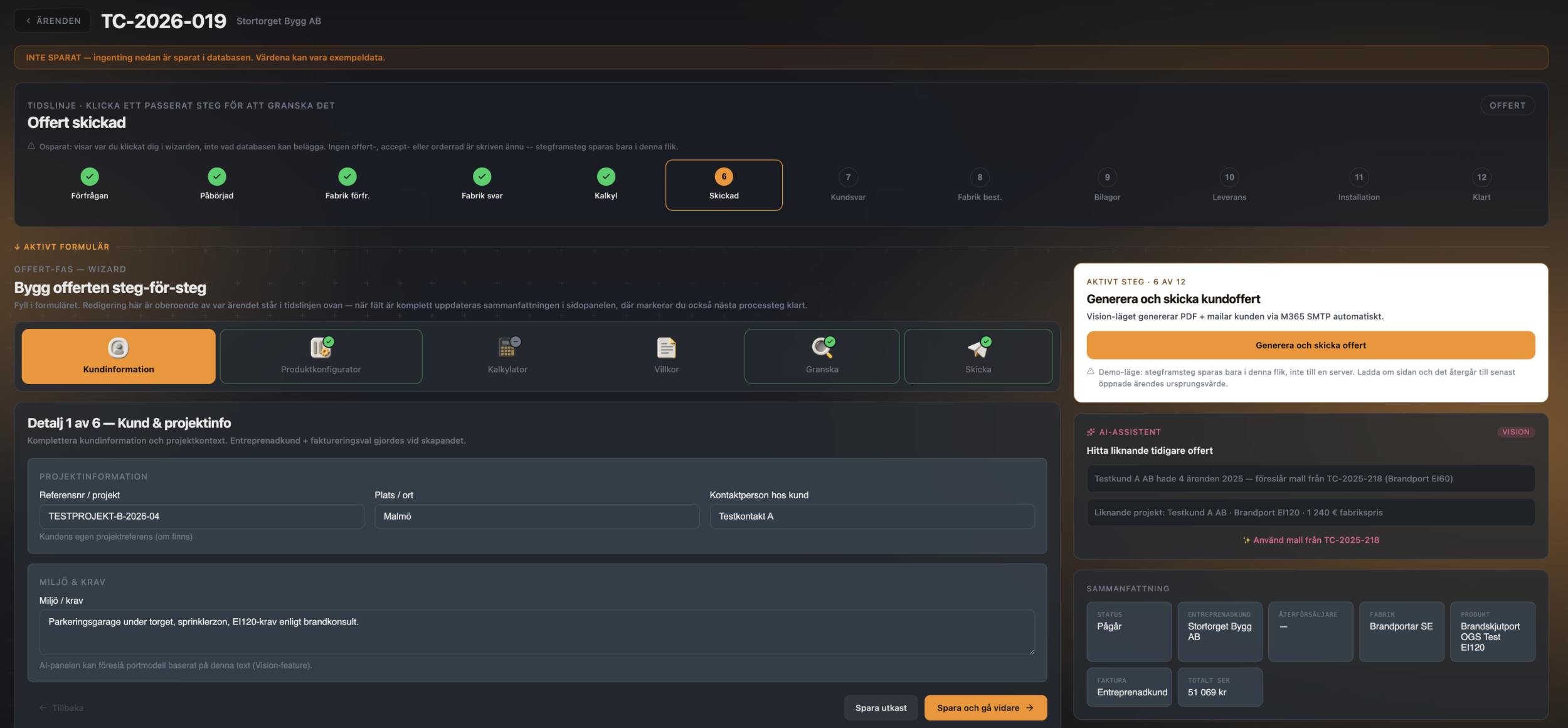1568x728 pixels.
Task: Select the orange step 6 Skickad marker
Action: tap(724, 176)
